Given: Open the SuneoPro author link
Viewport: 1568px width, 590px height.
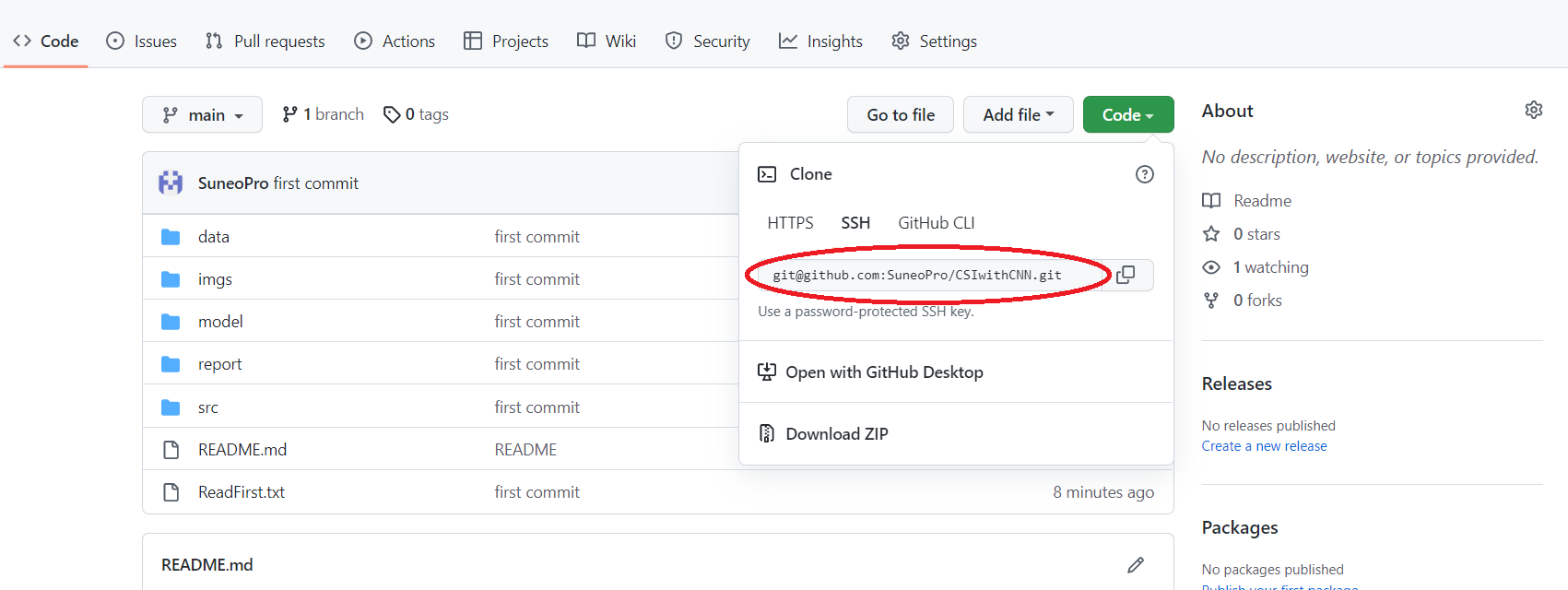Looking at the screenshot, I should [x=233, y=183].
